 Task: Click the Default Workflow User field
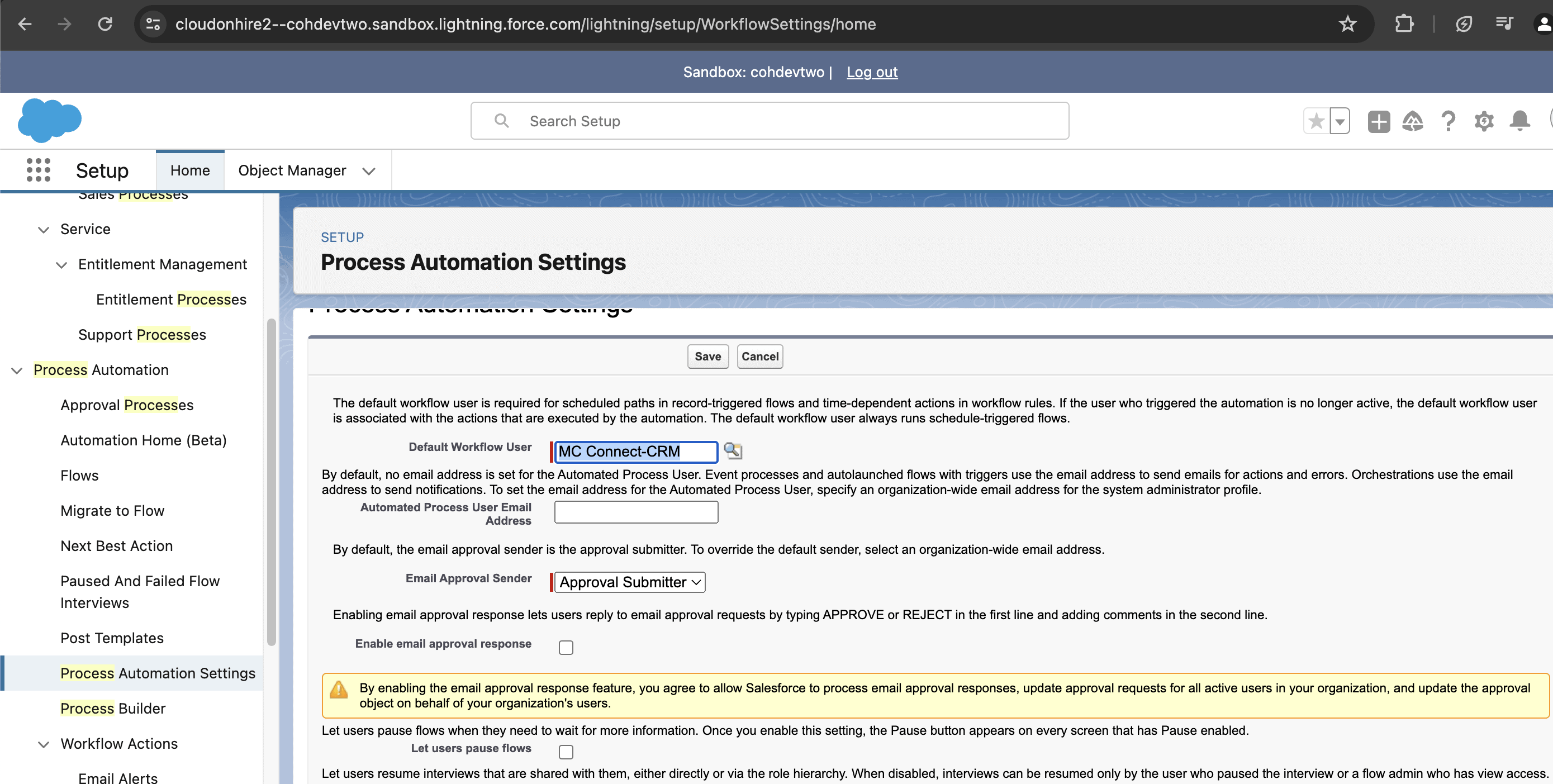pyautogui.click(x=635, y=452)
